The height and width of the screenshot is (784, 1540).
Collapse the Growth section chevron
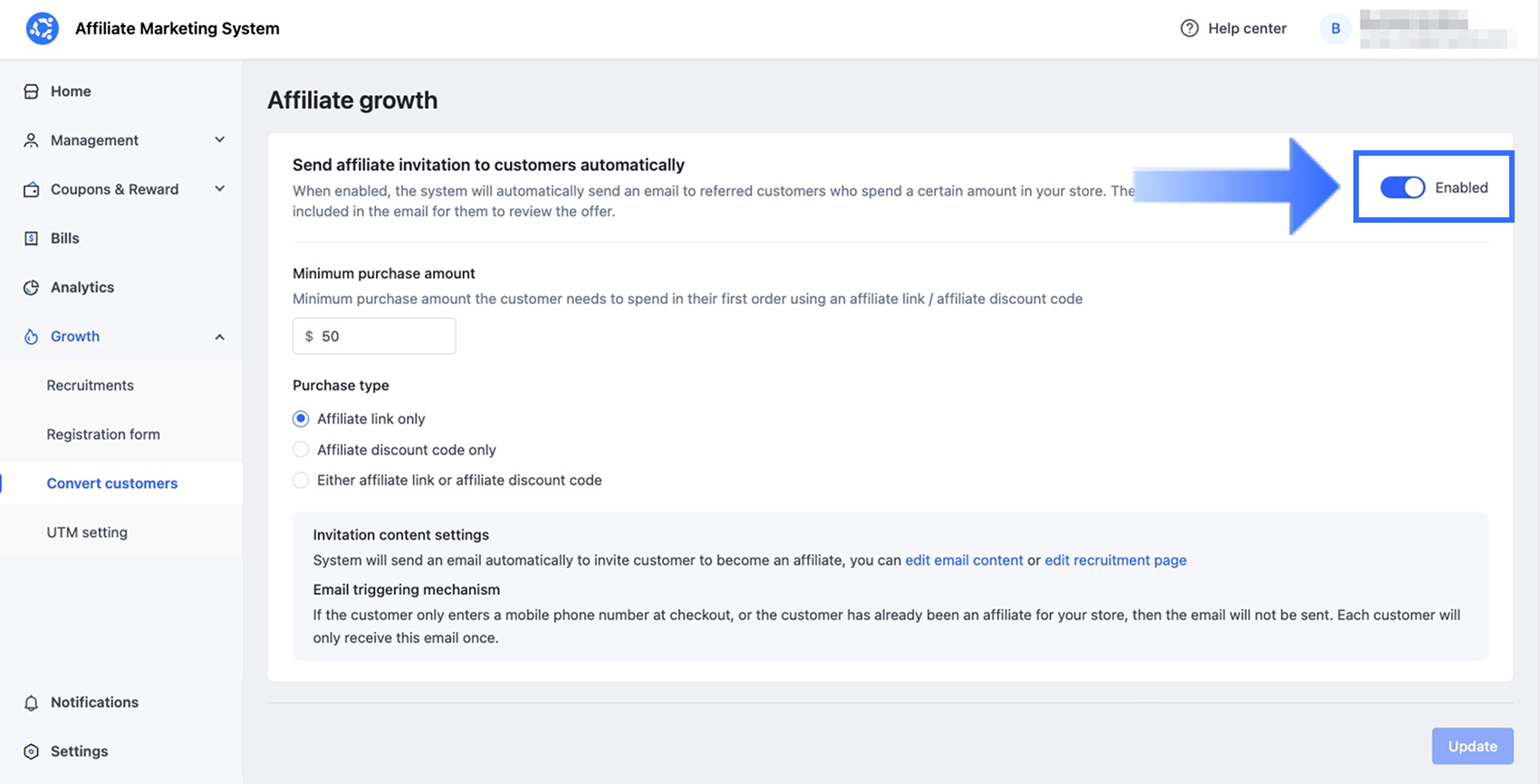[x=219, y=337]
